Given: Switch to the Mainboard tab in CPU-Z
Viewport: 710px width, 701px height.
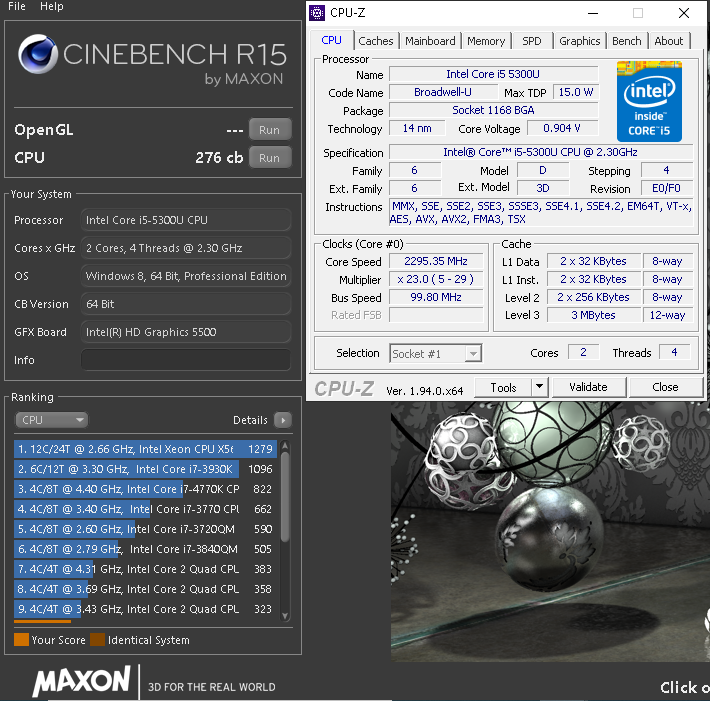Looking at the screenshot, I should click(430, 41).
